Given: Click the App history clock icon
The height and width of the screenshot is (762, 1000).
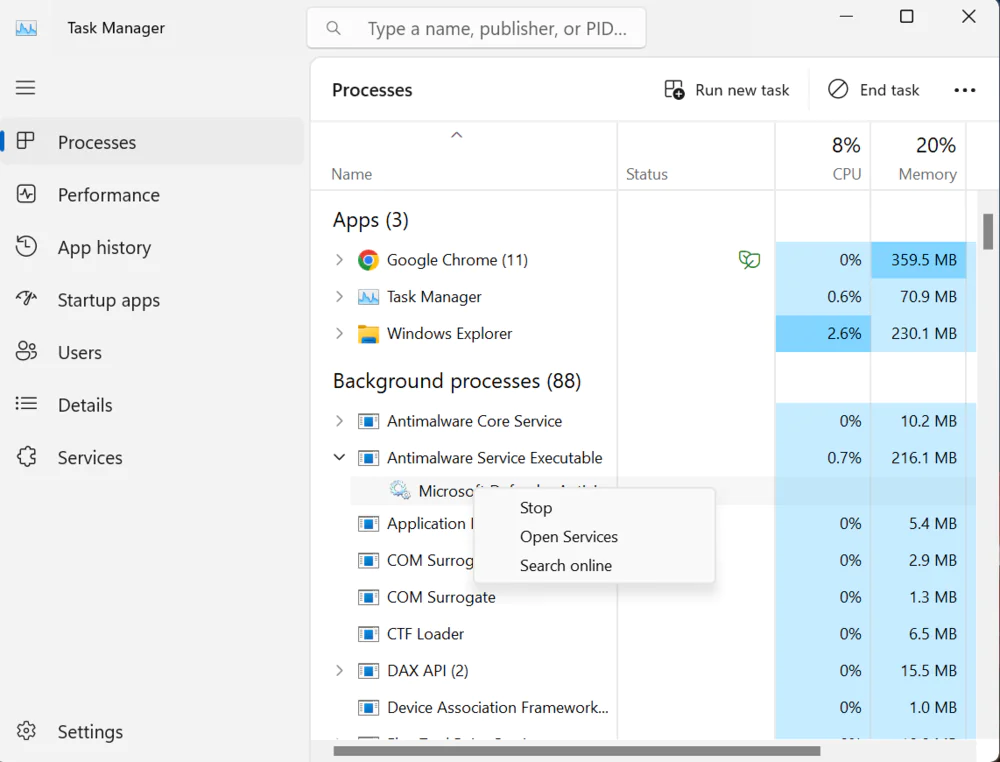Looking at the screenshot, I should [26, 246].
